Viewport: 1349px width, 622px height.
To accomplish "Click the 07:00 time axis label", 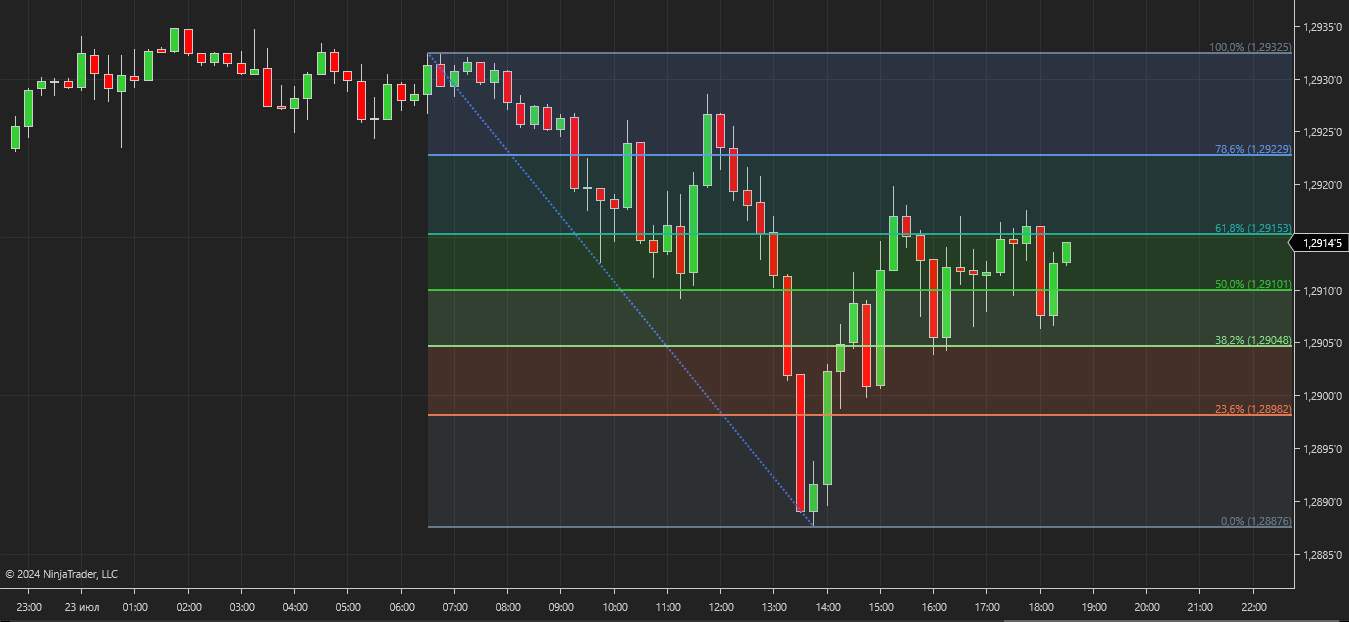I will pos(455,607).
